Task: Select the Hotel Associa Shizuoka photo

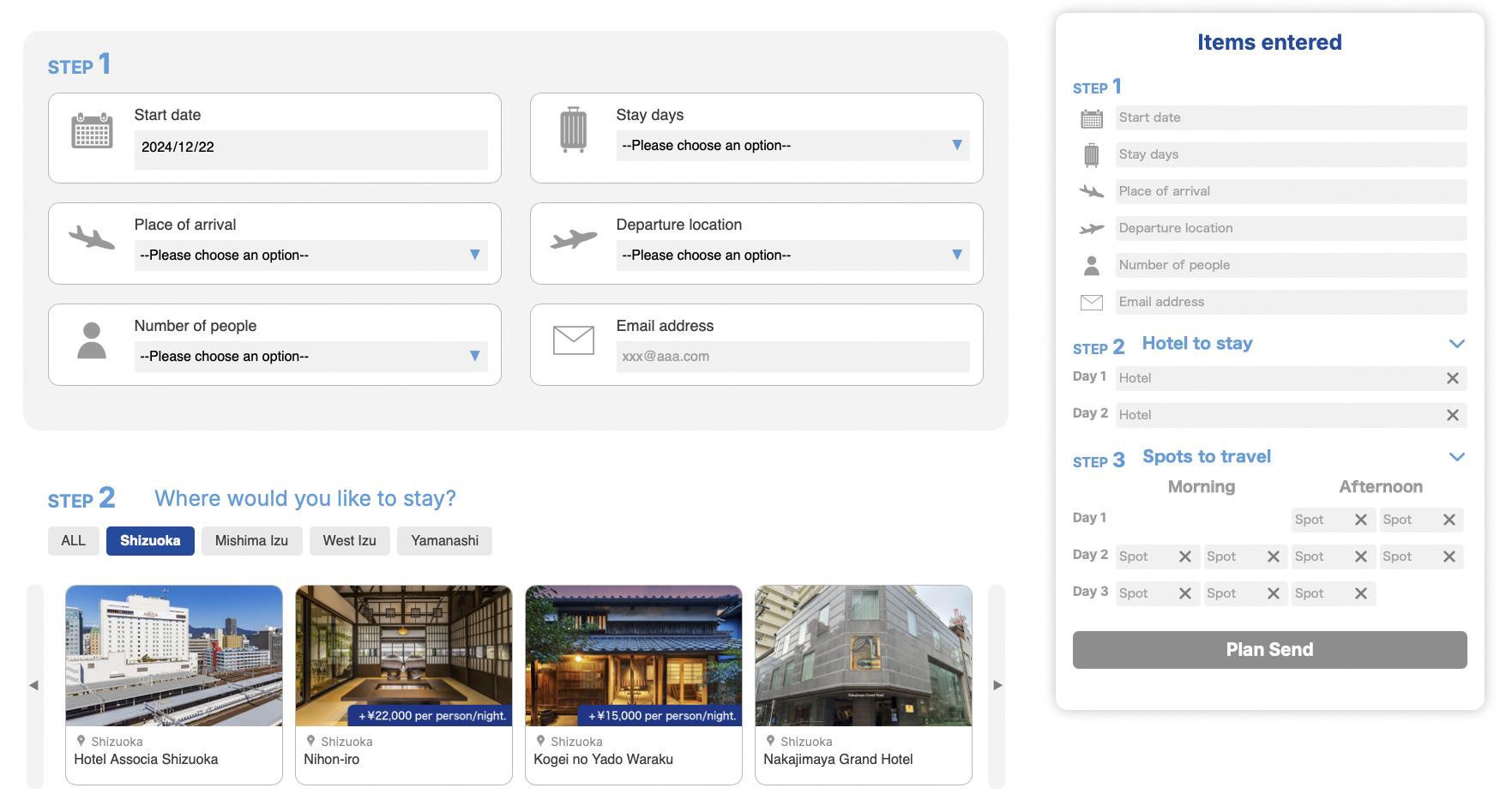Action: (x=174, y=656)
